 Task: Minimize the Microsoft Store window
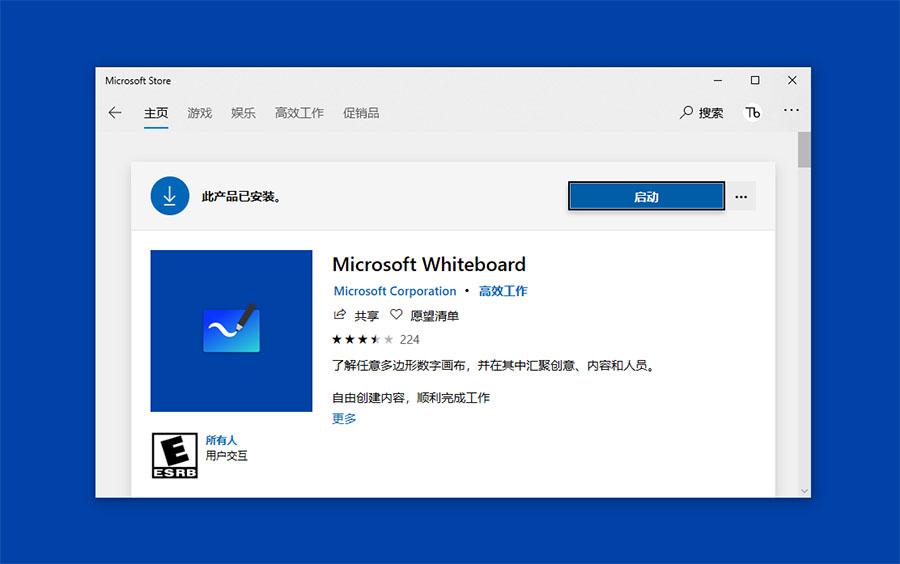(717, 80)
